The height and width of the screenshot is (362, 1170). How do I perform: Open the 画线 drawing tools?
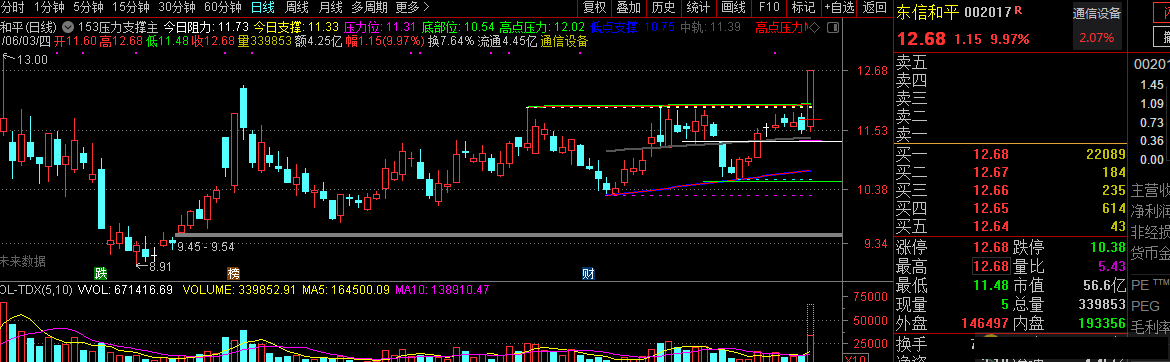pyautogui.click(x=733, y=7)
